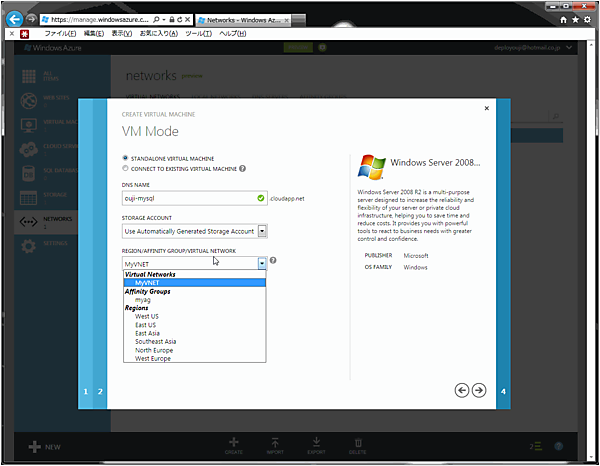The width and height of the screenshot is (600, 466).
Task: Click the refresh icon in address bar
Action: [x=179, y=19]
